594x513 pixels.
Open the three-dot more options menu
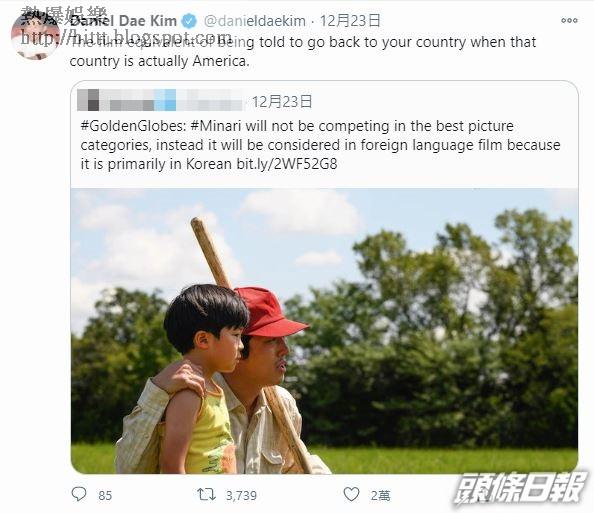569,20
